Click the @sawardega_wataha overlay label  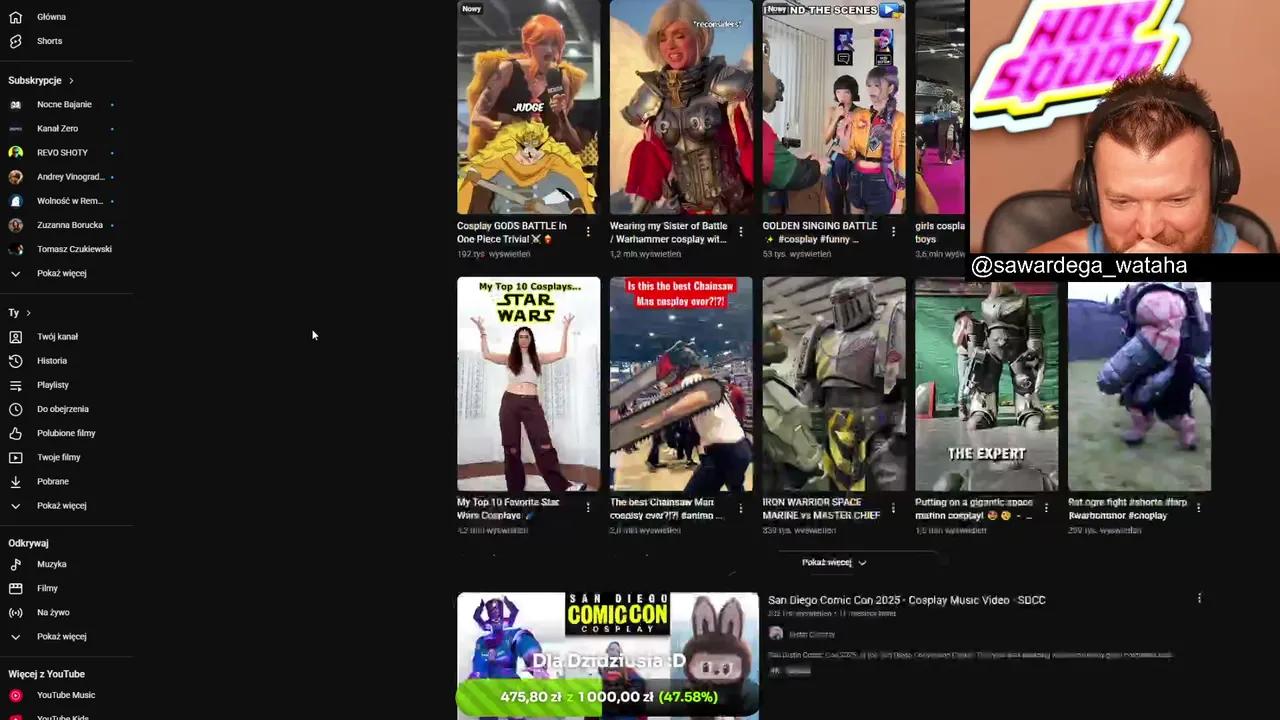click(x=1079, y=266)
